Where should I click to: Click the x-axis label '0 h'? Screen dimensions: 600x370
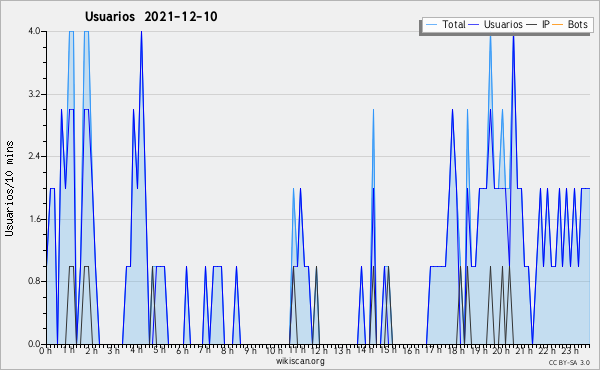46,351
